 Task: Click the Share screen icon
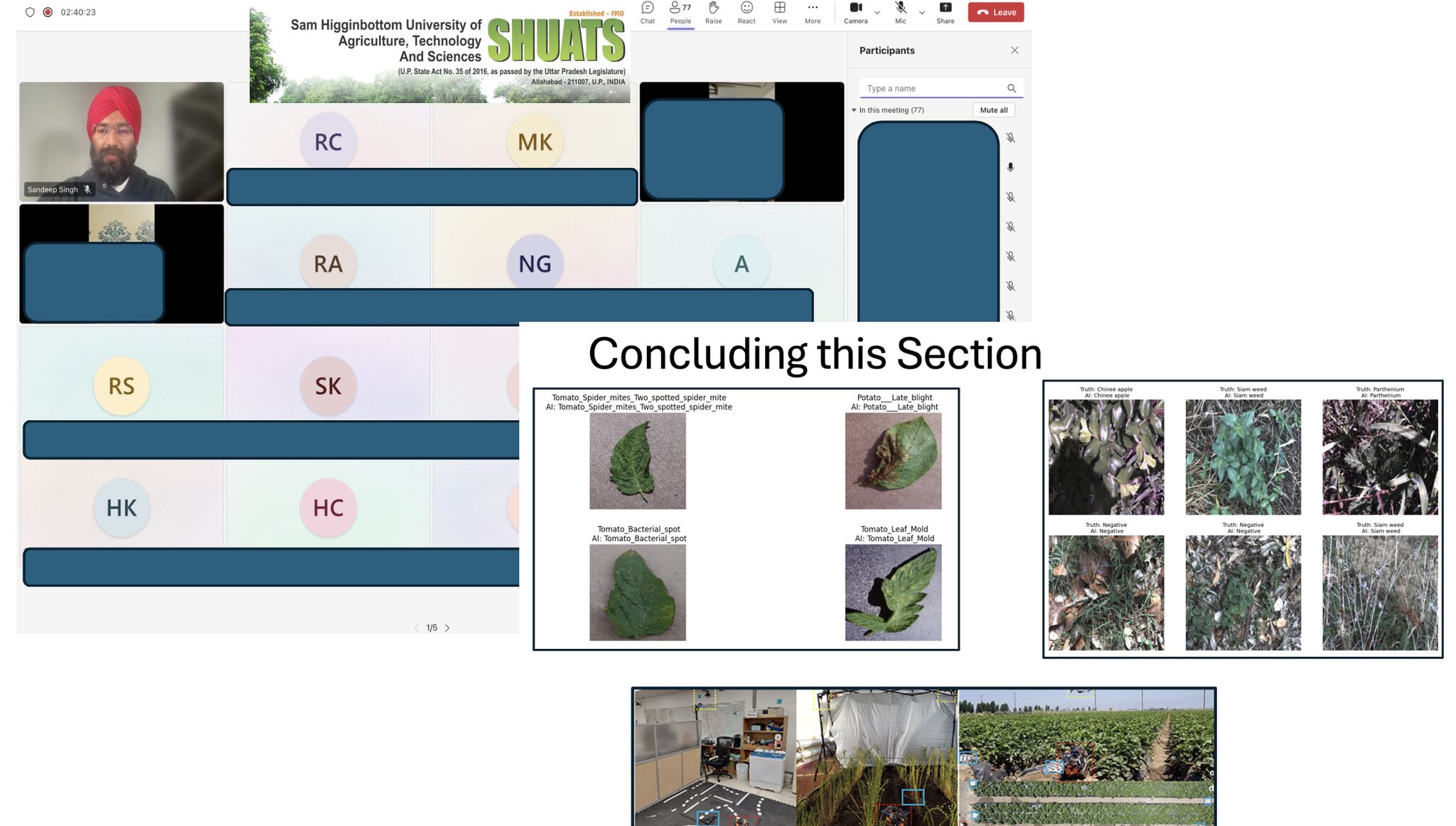tap(945, 12)
